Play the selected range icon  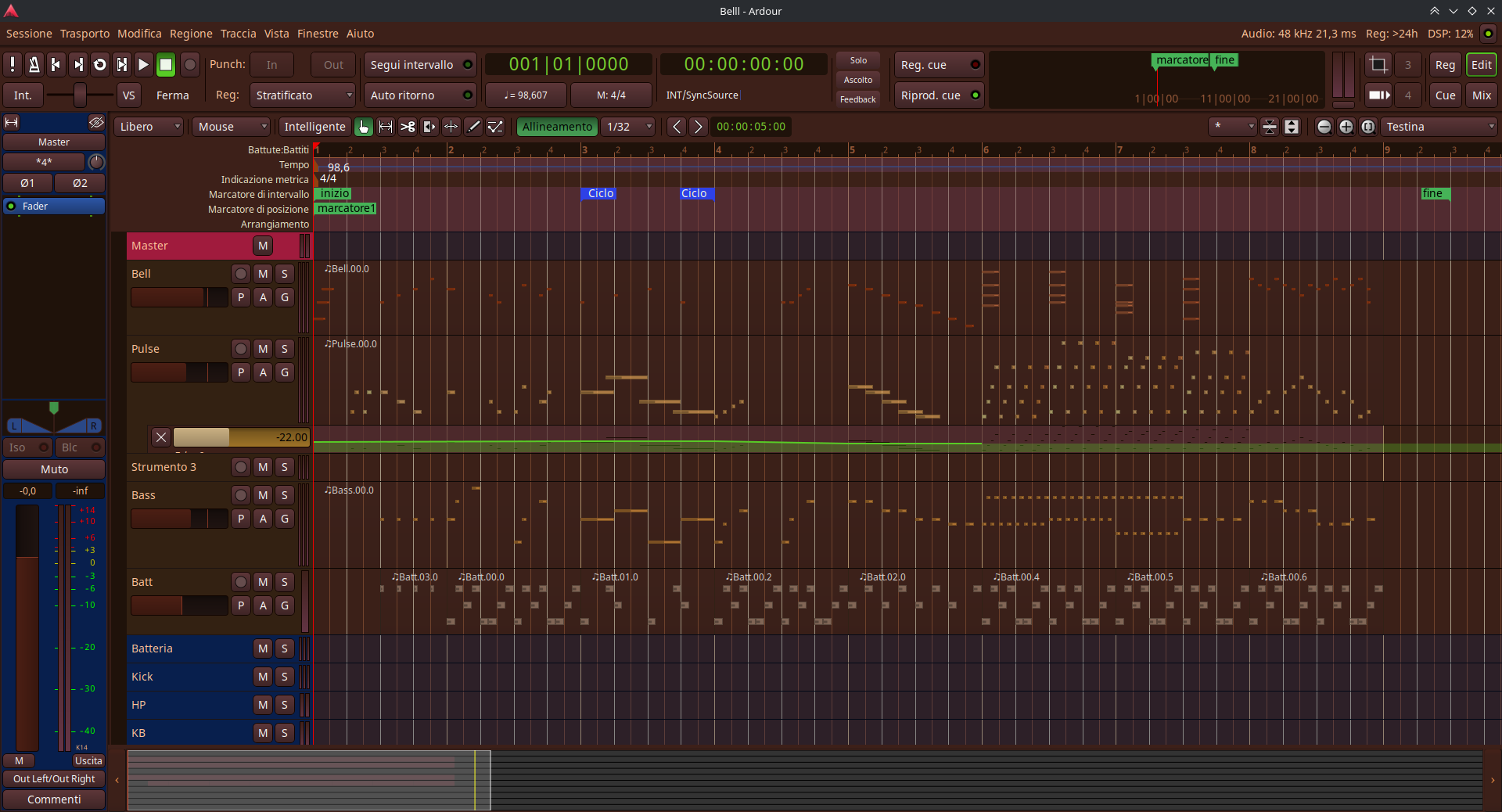(121, 65)
